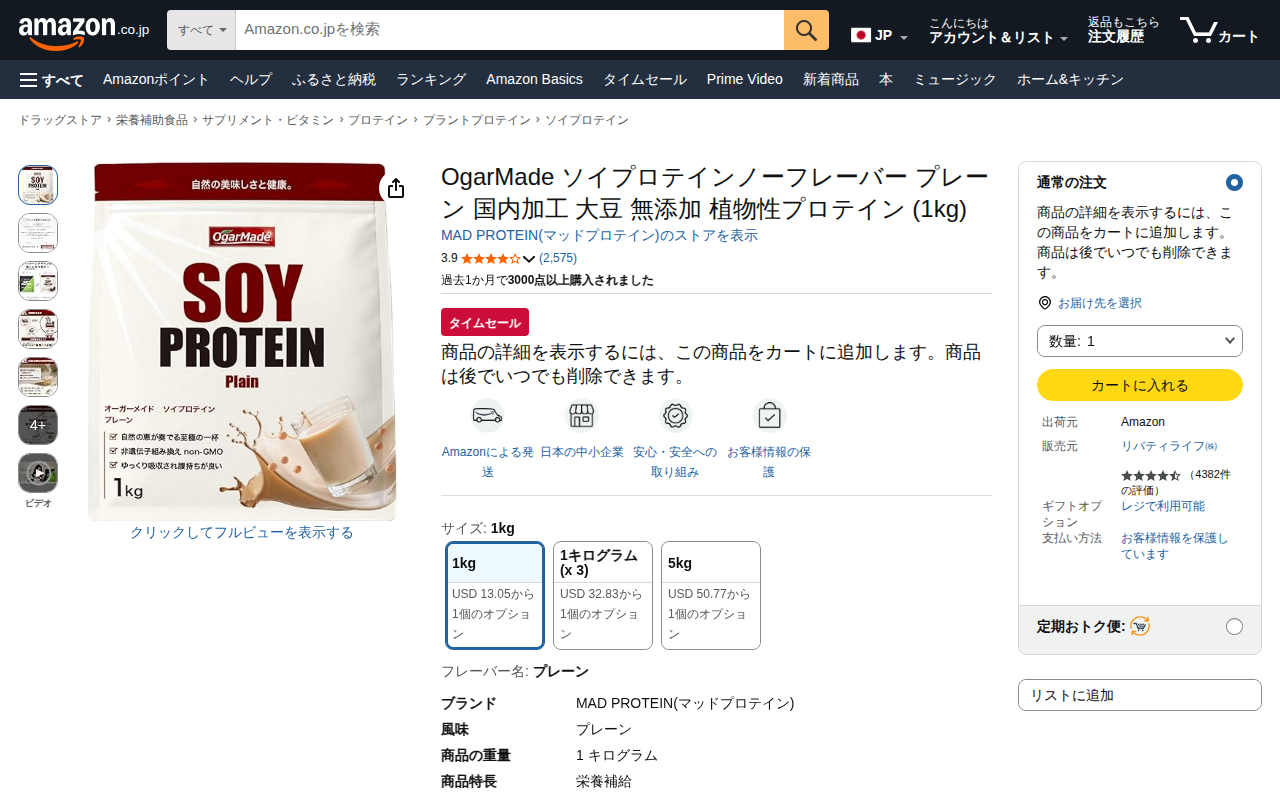Viewport: 1280px width, 800px height.
Task: Click the product star rating icons
Action: [x=491, y=258]
